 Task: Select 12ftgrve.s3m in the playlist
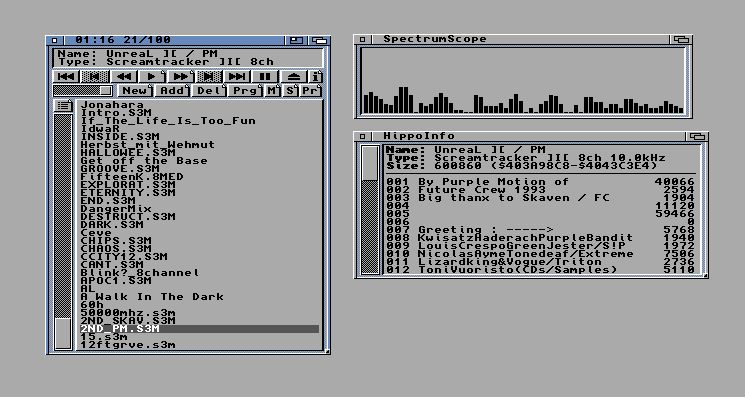[200, 344]
